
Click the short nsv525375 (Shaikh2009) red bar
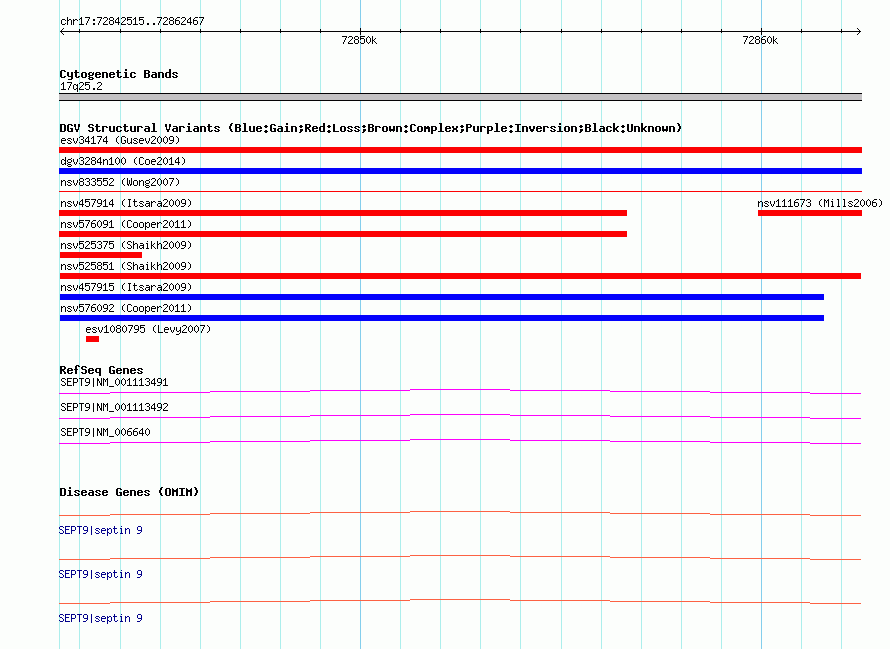coord(100,255)
